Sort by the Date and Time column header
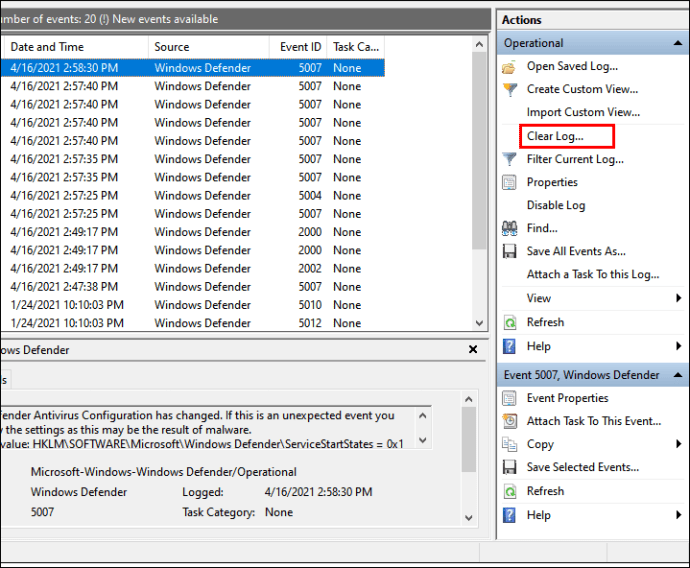The image size is (690, 568). 76,47
